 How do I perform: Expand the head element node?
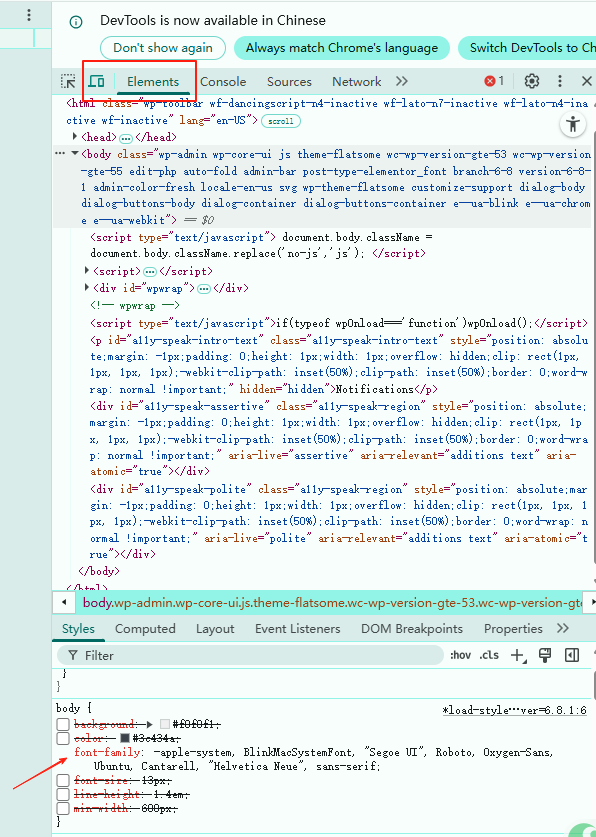click(x=75, y=137)
